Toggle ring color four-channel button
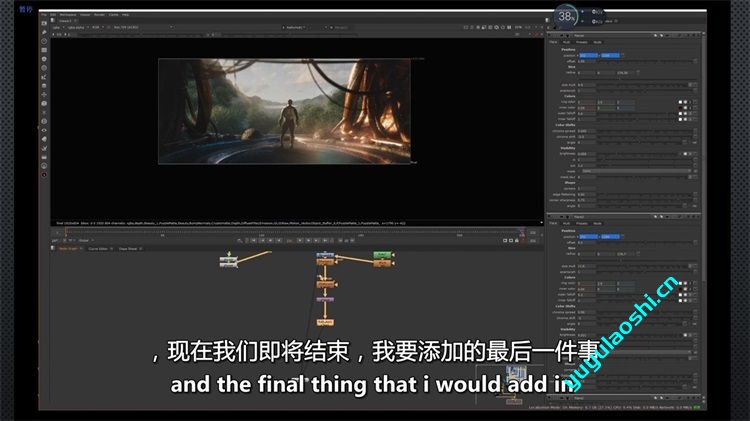The width and height of the screenshot is (750, 421). [x=690, y=102]
